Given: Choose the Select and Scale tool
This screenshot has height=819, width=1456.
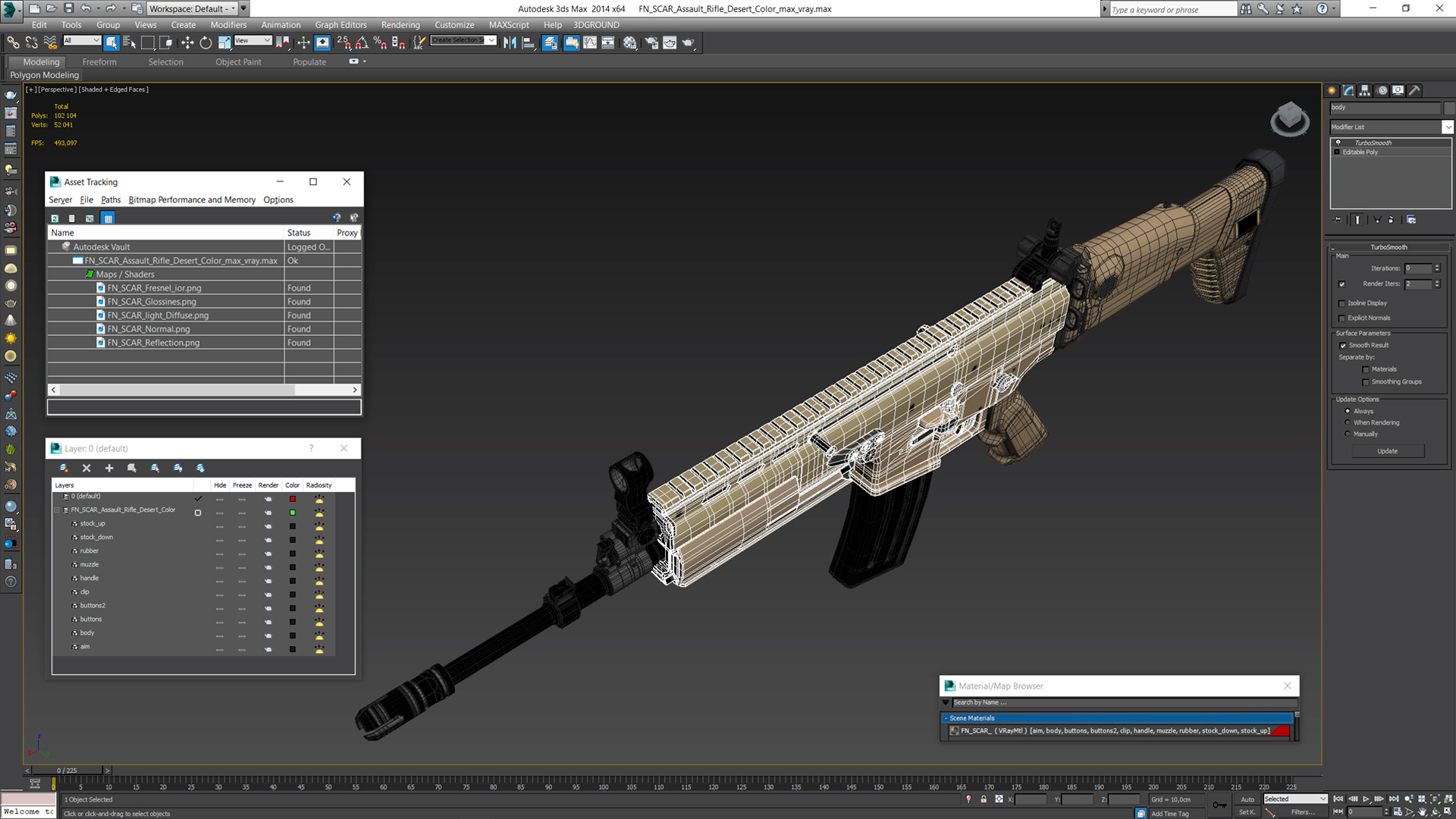Looking at the screenshot, I should (x=224, y=42).
